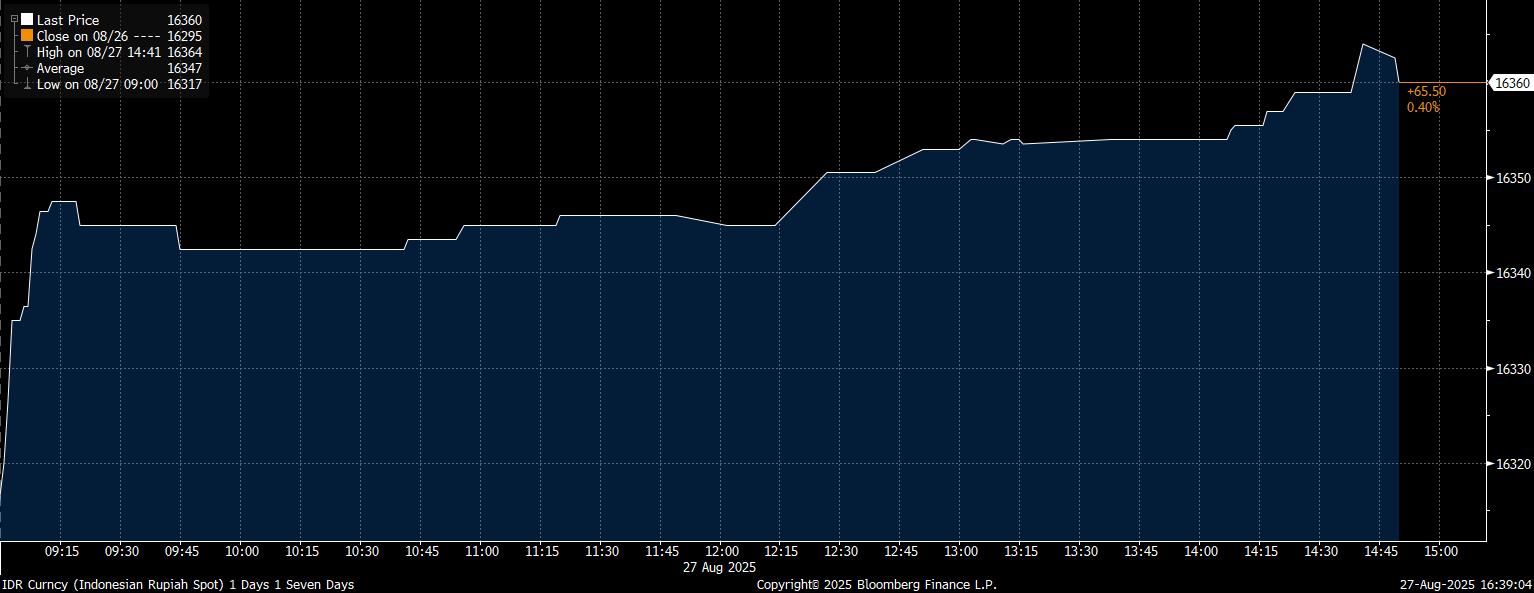Click the orange Close on 08/26 swatch

pyautogui.click(x=27, y=35)
